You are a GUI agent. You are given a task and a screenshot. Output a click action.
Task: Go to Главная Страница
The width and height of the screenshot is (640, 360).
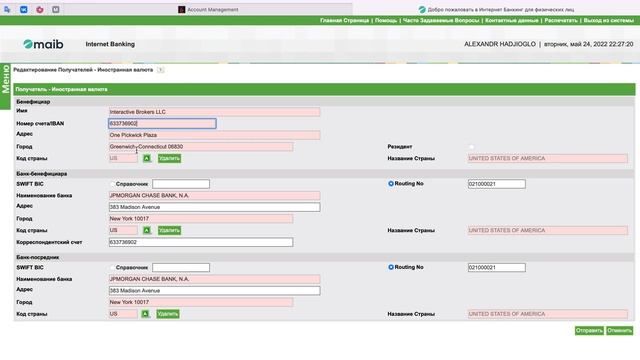[x=344, y=20]
